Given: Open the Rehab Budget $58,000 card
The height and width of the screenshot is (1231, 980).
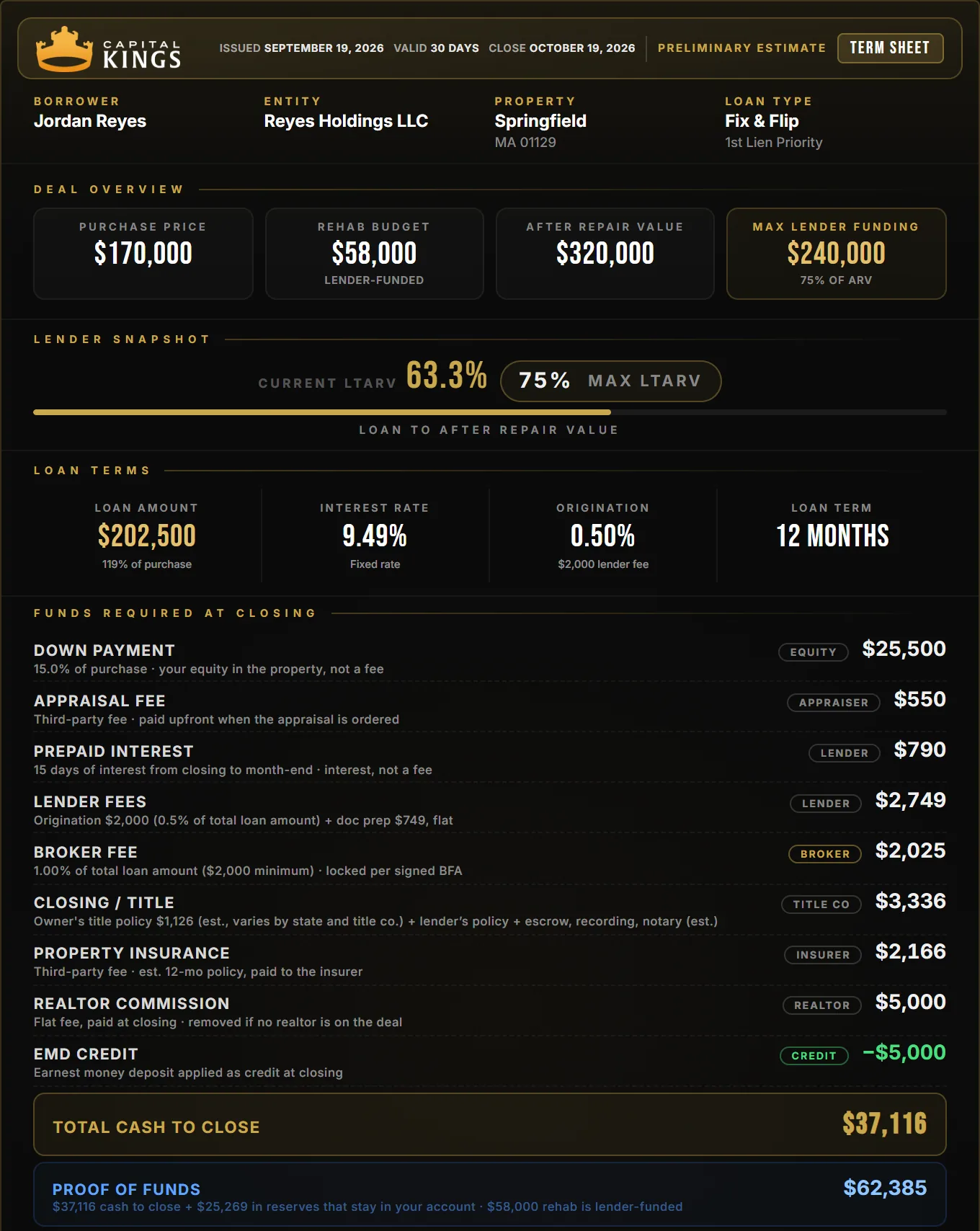Looking at the screenshot, I should 374,254.
